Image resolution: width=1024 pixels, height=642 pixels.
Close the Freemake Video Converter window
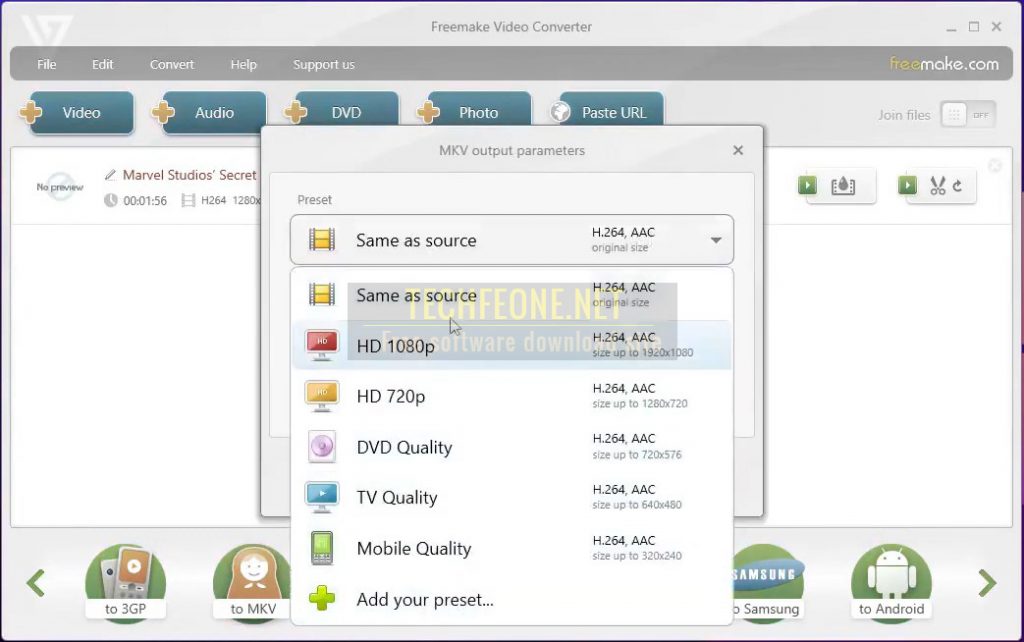coord(997,27)
